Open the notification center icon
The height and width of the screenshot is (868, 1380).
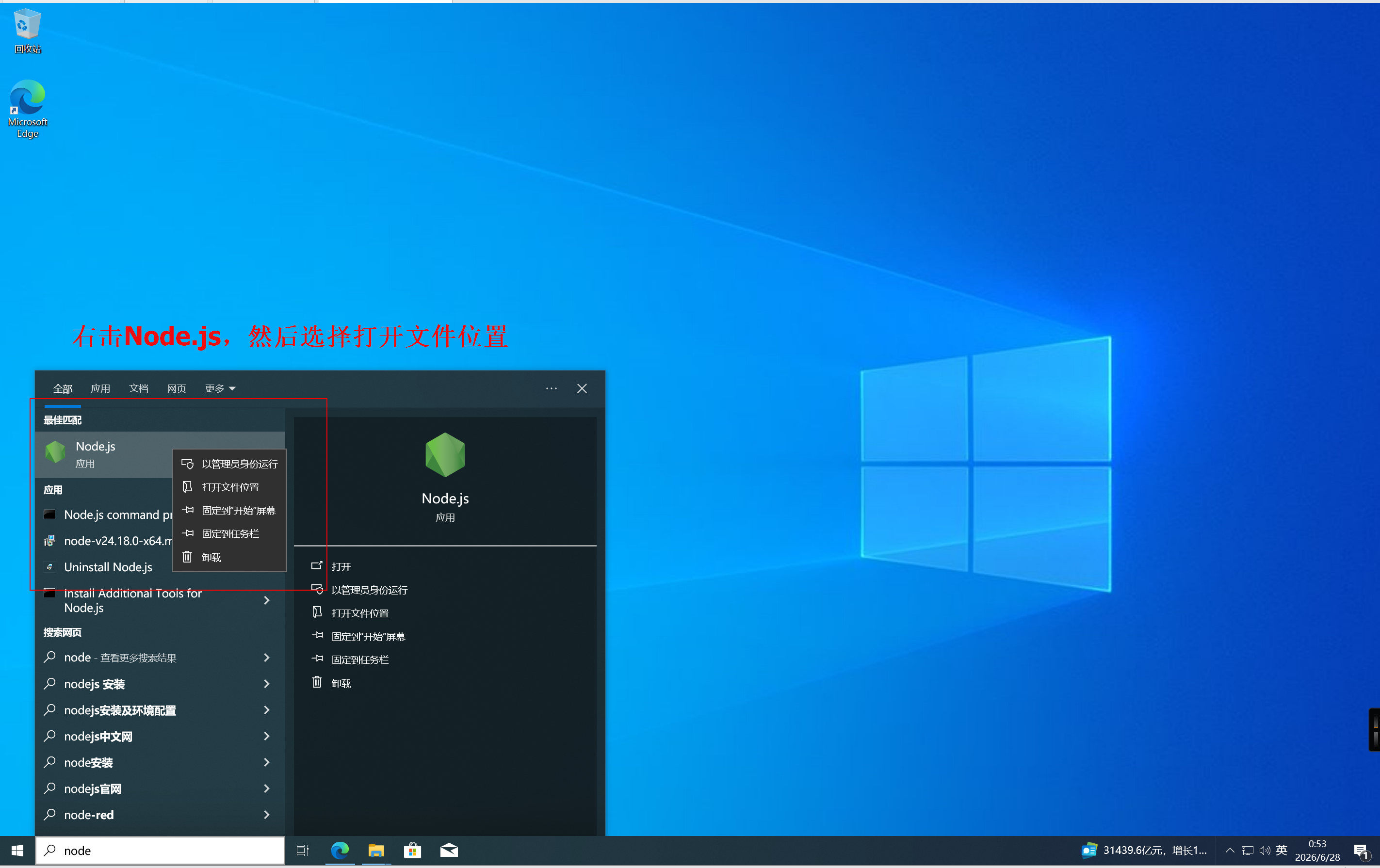point(1361,851)
